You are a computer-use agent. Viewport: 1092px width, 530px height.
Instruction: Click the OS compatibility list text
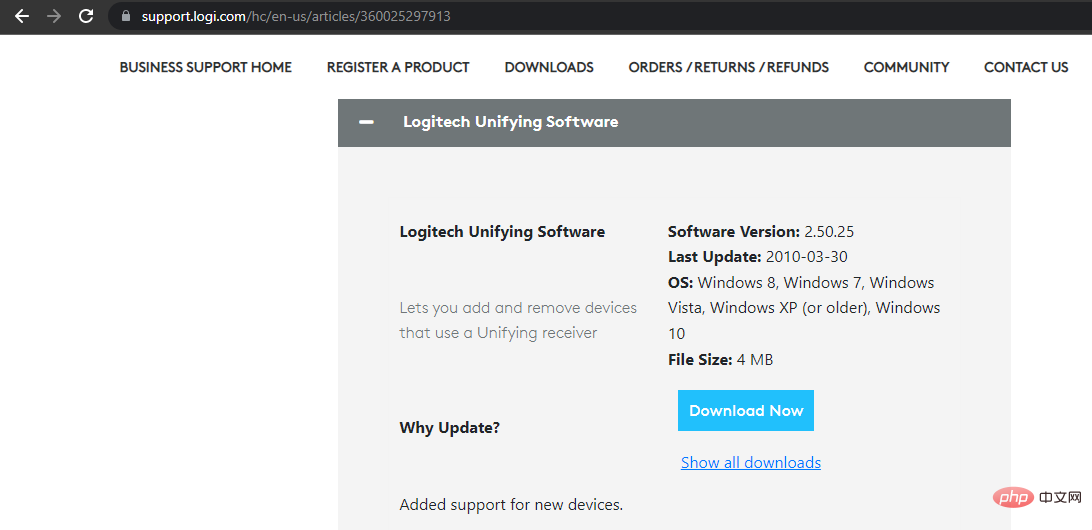[x=804, y=308]
